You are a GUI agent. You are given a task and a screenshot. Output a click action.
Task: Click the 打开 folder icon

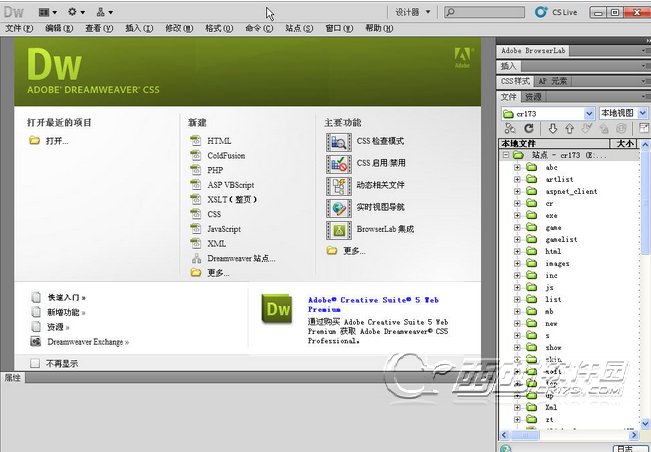[34, 141]
